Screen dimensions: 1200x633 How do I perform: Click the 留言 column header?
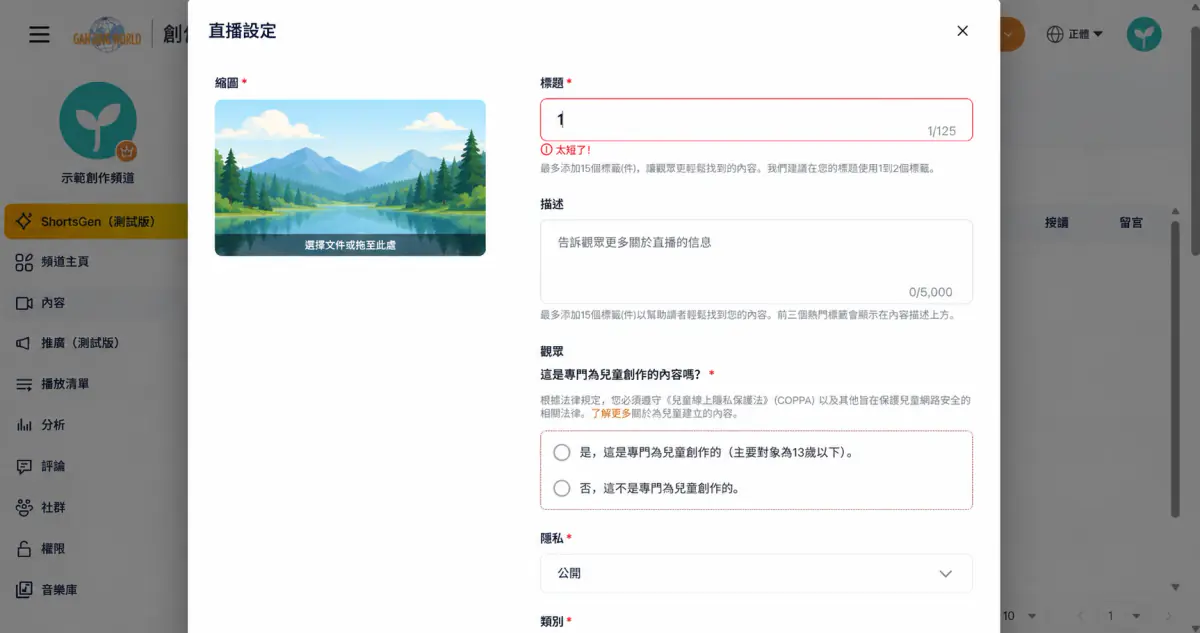point(1130,223)
